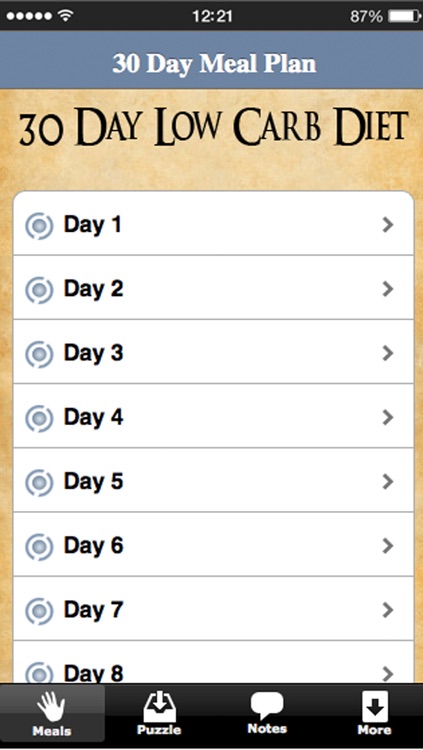Tap the 30 Day Low Carb Diet banner
The image size is (423, 750).
click(213, 128)
